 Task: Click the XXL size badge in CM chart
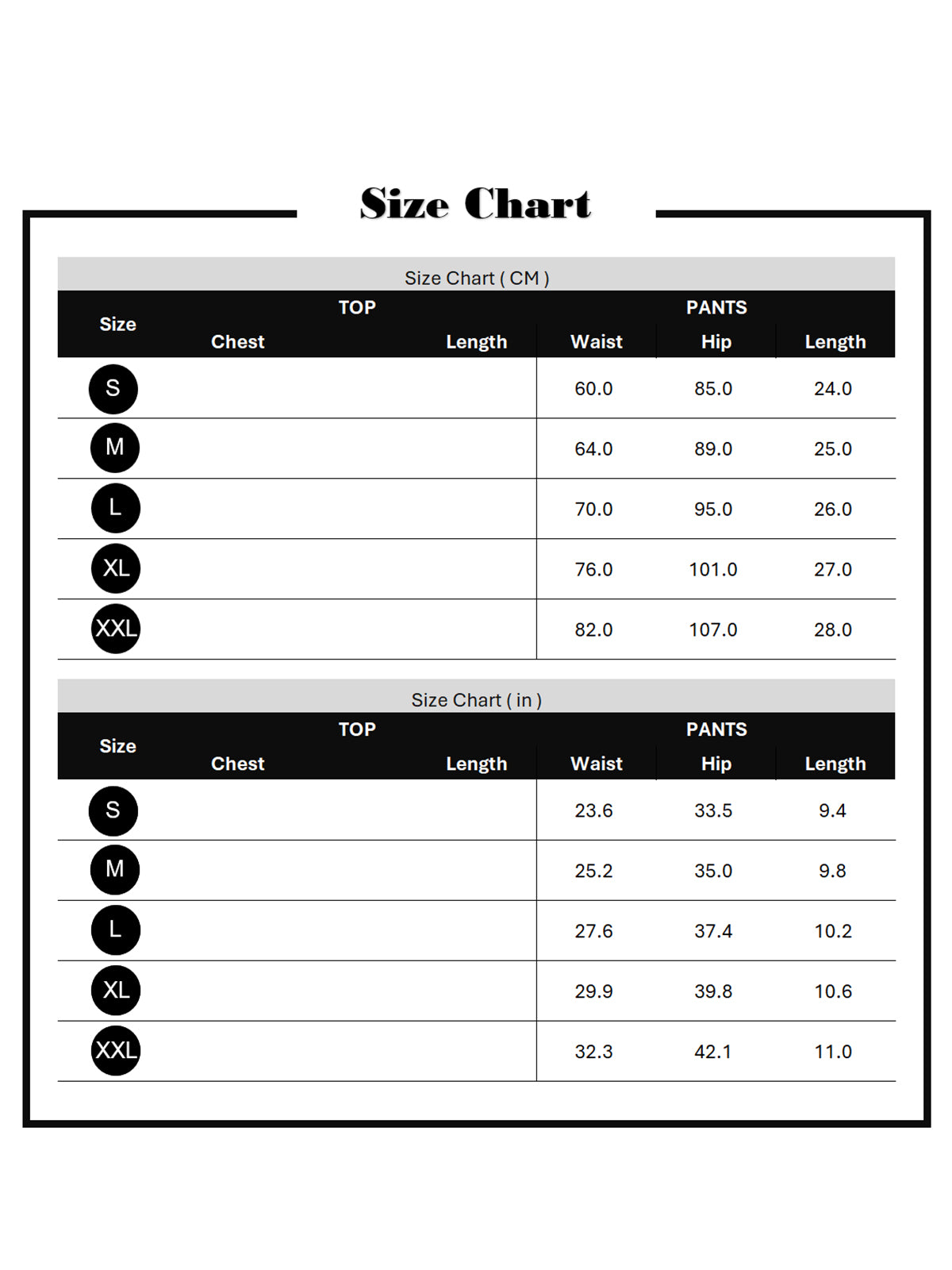point(116,629)
